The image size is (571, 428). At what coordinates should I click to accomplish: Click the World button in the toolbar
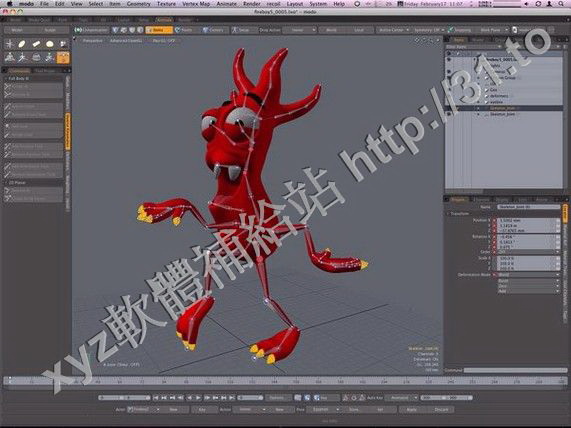(331, 30)
